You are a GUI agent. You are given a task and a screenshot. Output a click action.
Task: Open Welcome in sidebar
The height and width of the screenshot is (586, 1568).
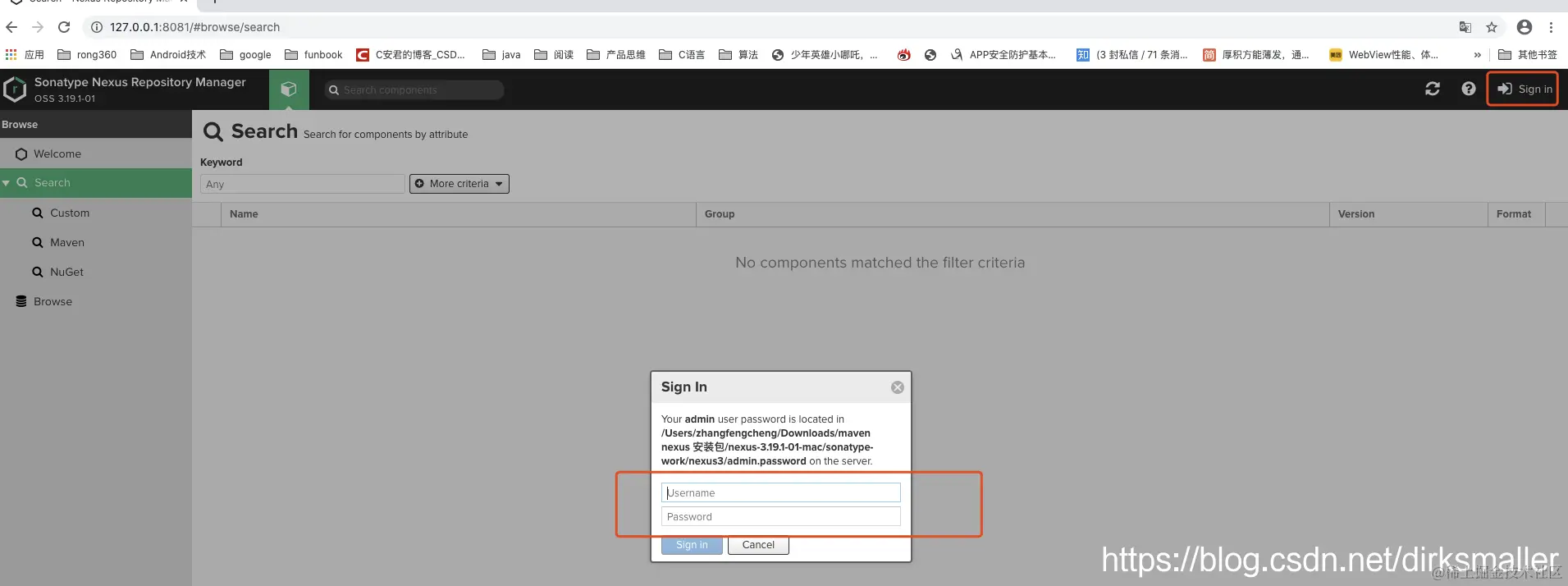96,153
